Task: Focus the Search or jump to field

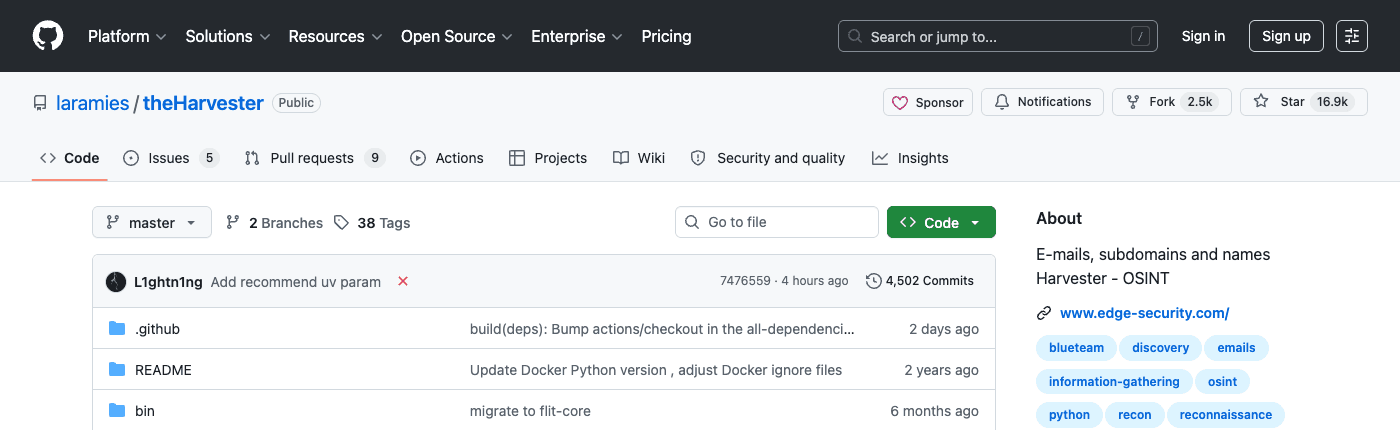Action: click(998, 36)
